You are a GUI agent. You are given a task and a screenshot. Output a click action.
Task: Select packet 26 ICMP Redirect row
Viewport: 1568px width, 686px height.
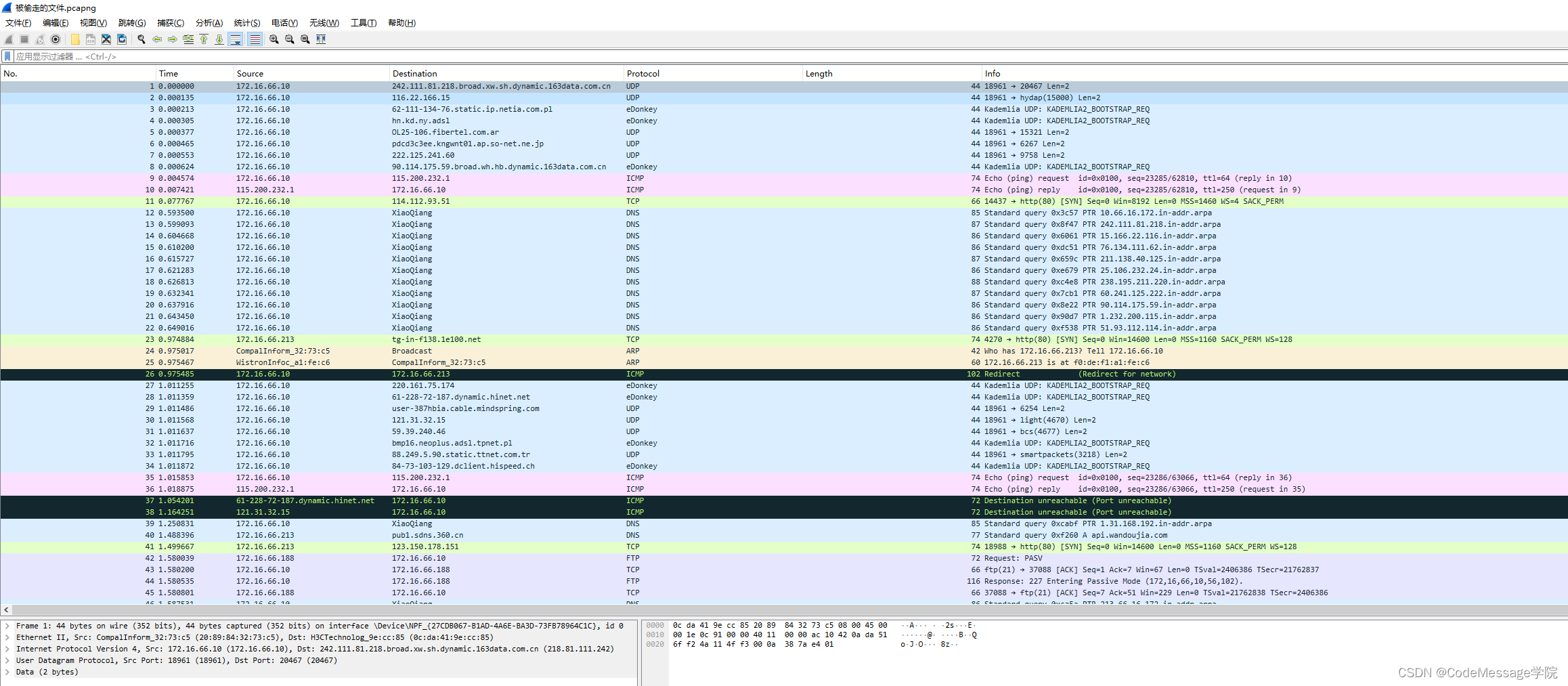[x=784, y=374]
